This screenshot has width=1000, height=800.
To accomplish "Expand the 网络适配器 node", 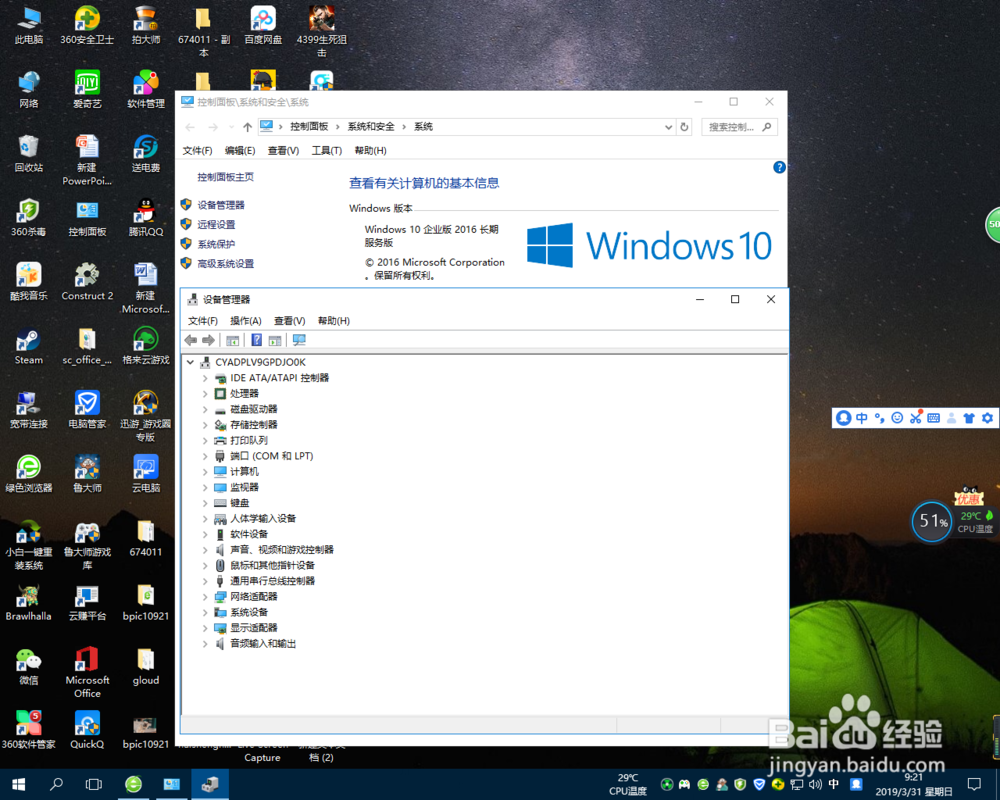I will pyautogui.click(x=205, y=596).
